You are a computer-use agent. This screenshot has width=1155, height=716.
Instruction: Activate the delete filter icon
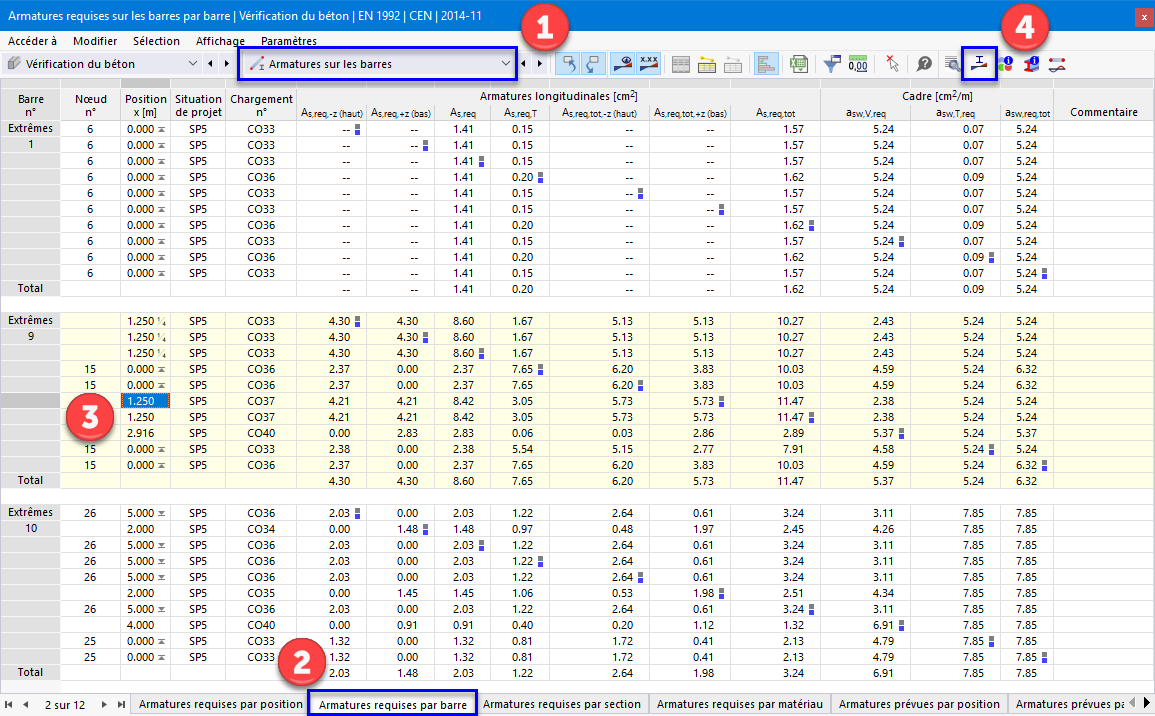coord(893,63)
